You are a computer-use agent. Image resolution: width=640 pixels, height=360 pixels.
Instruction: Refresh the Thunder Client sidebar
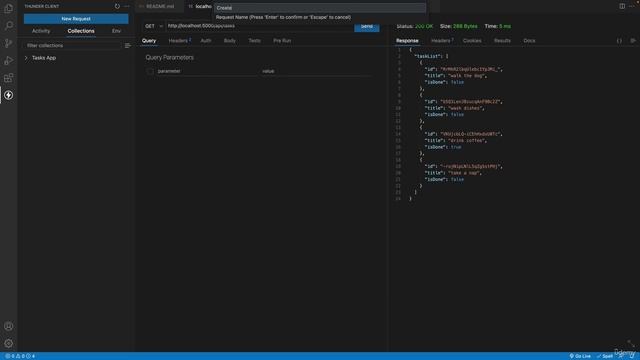[117, 6]
